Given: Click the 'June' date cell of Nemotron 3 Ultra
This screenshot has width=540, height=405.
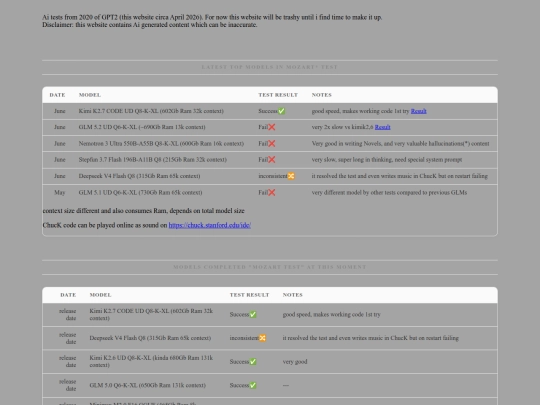Looking at the screenshot, I should (x=60, y=143).
